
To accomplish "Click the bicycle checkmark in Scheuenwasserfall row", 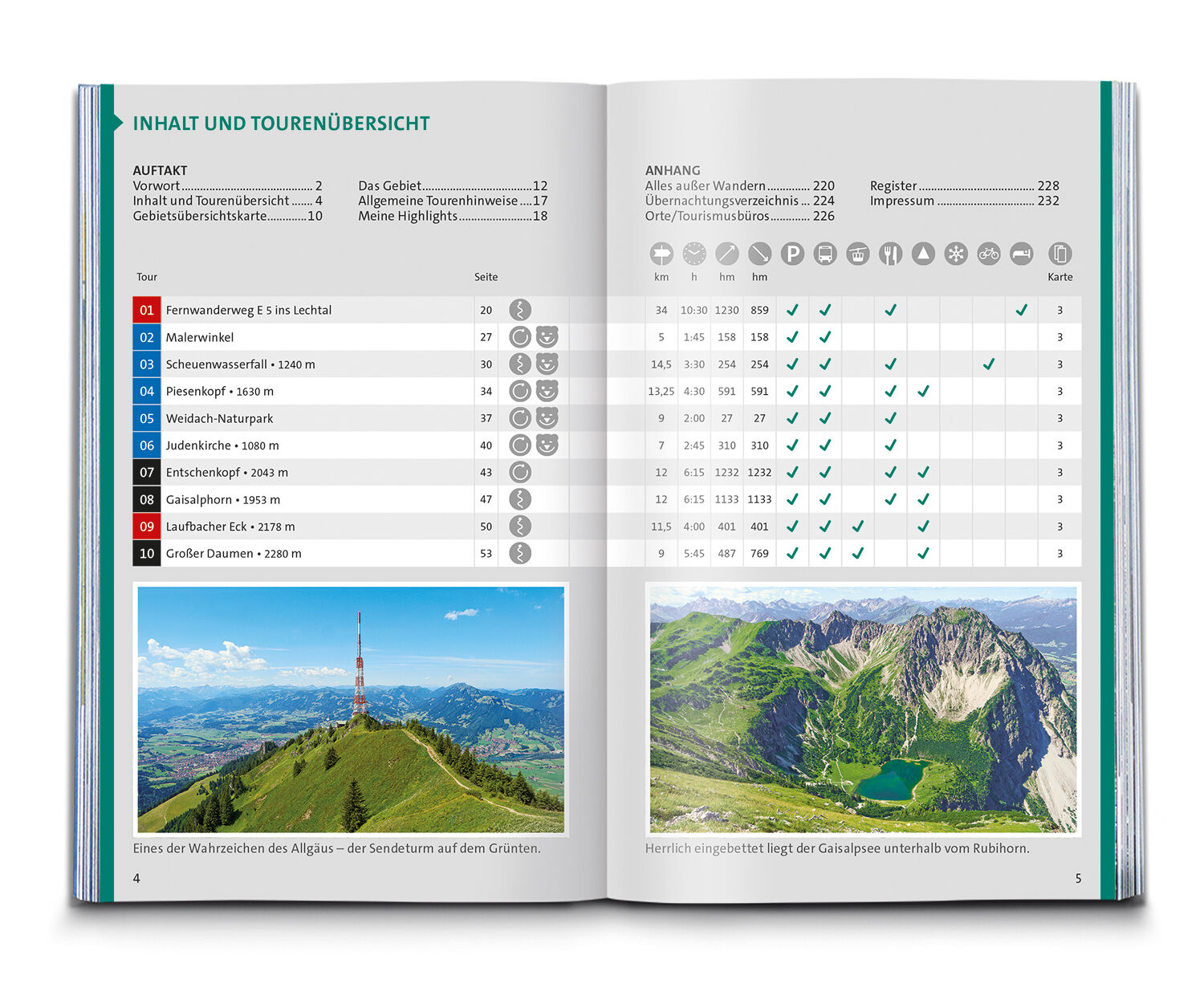I will 988,364.
